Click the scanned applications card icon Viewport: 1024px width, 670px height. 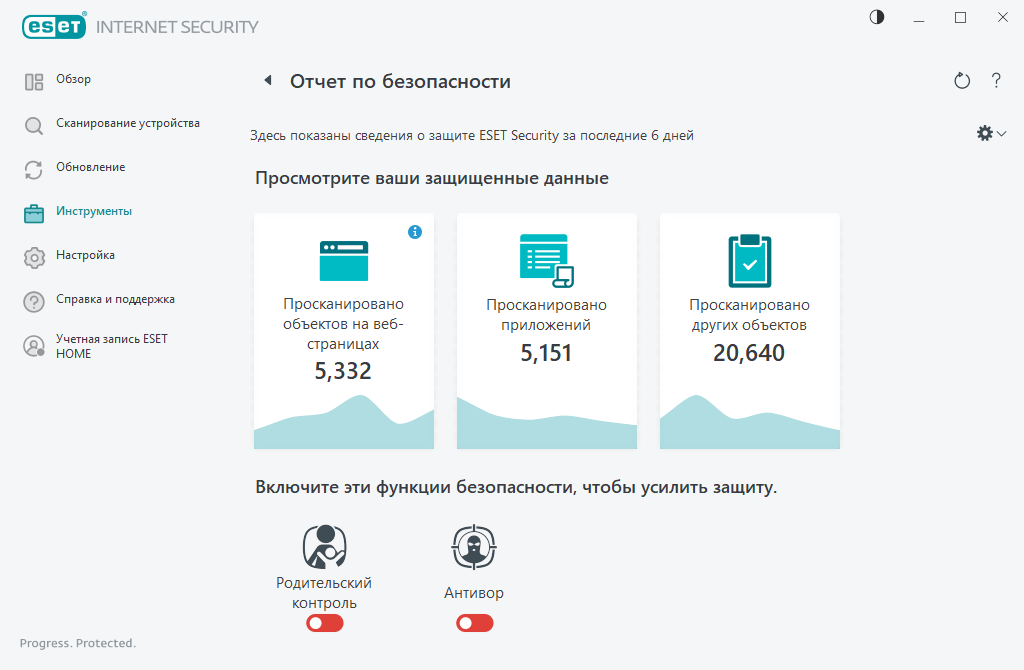coord(547,261)
